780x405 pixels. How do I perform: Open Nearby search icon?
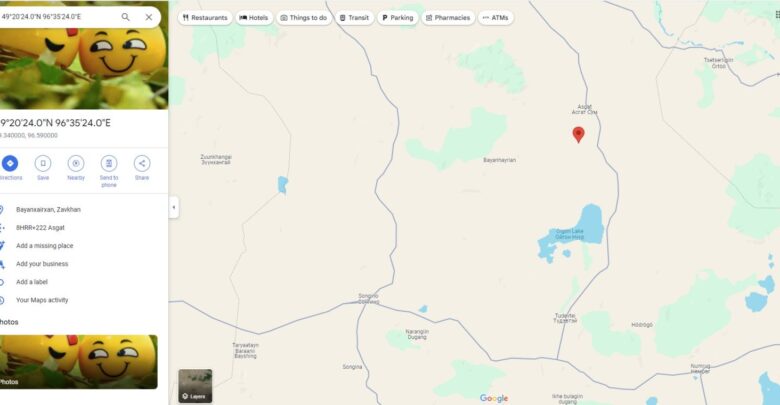[76, 163]
